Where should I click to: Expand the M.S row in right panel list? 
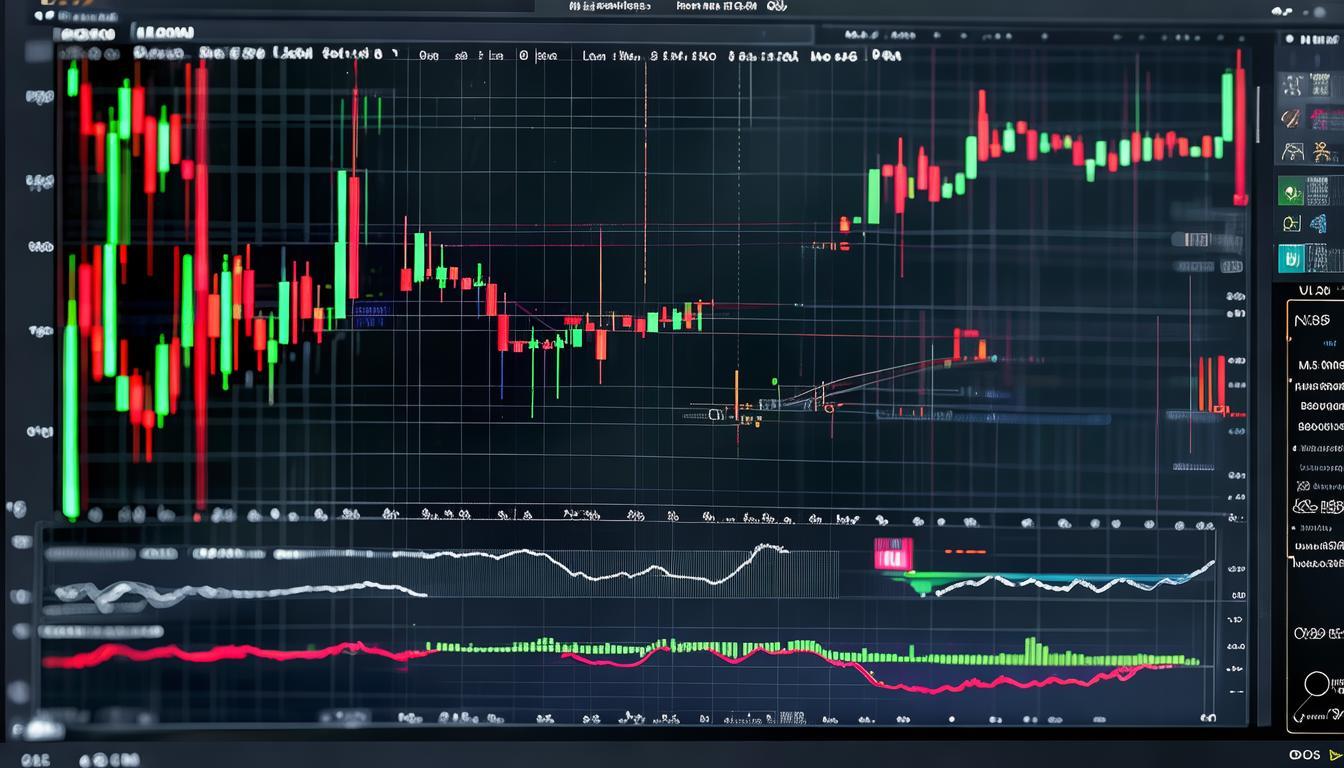pyautogui.click(x=1319, y=365)
